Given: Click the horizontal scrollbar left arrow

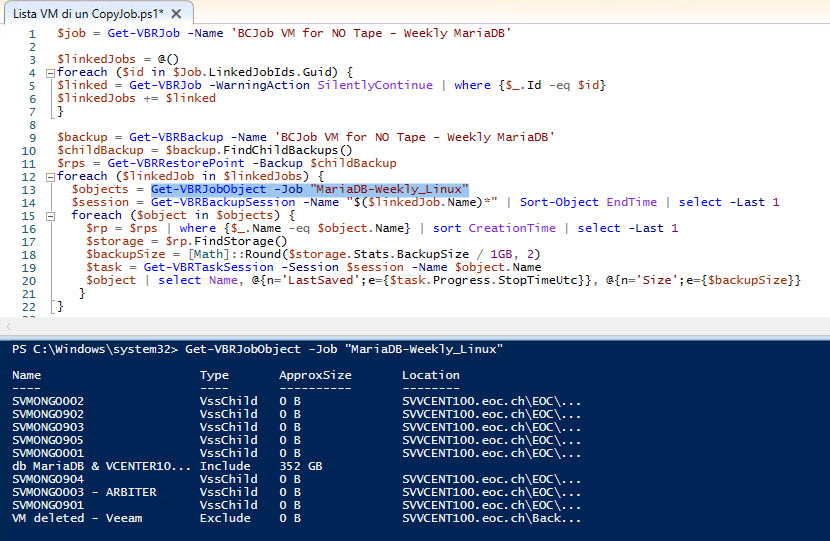Looking at the screenshot, I should point(8,326).
